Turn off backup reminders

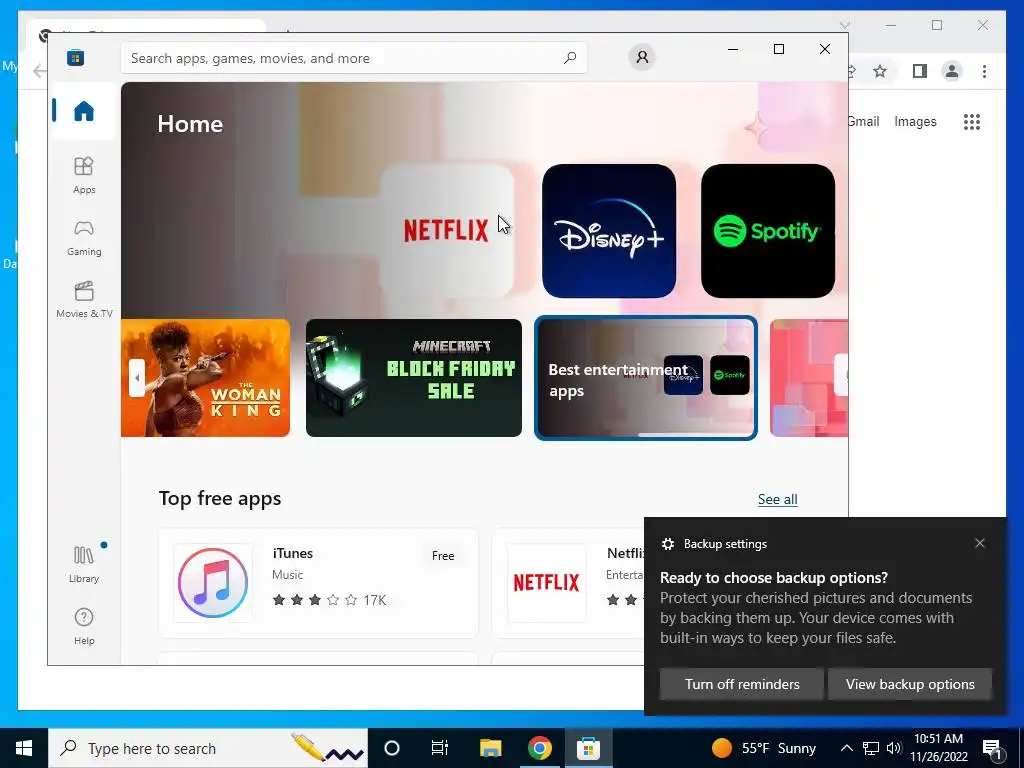click(x=741, y=684)
